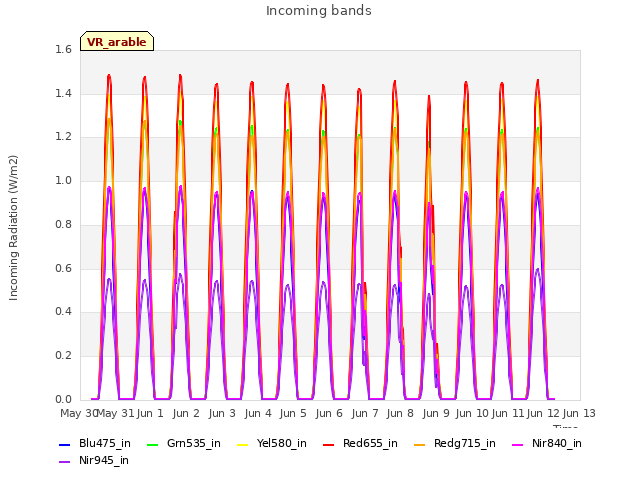Click the Jun 6 x-axis date label
The image size is (640, 480).
(329, 413)
